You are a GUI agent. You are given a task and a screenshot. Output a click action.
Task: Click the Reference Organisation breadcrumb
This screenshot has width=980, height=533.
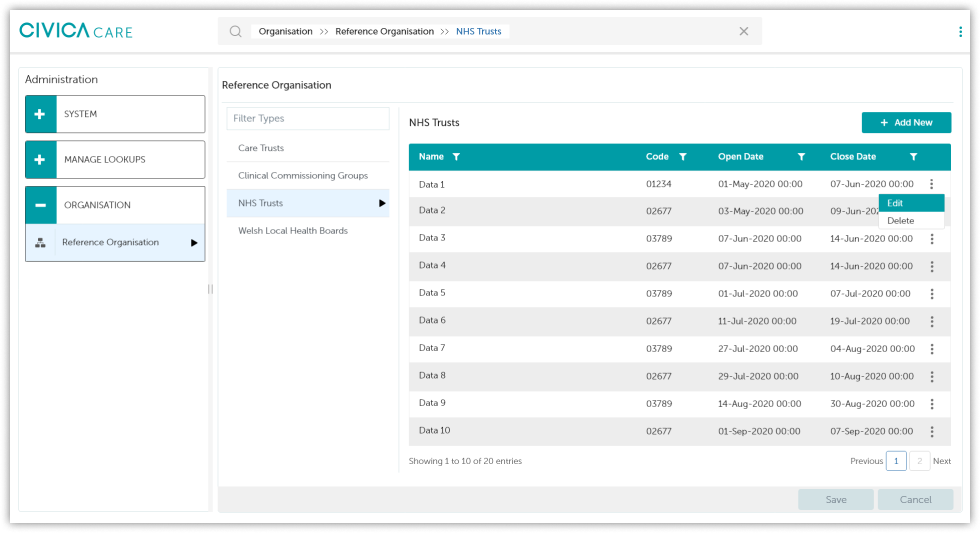[384, 31]
